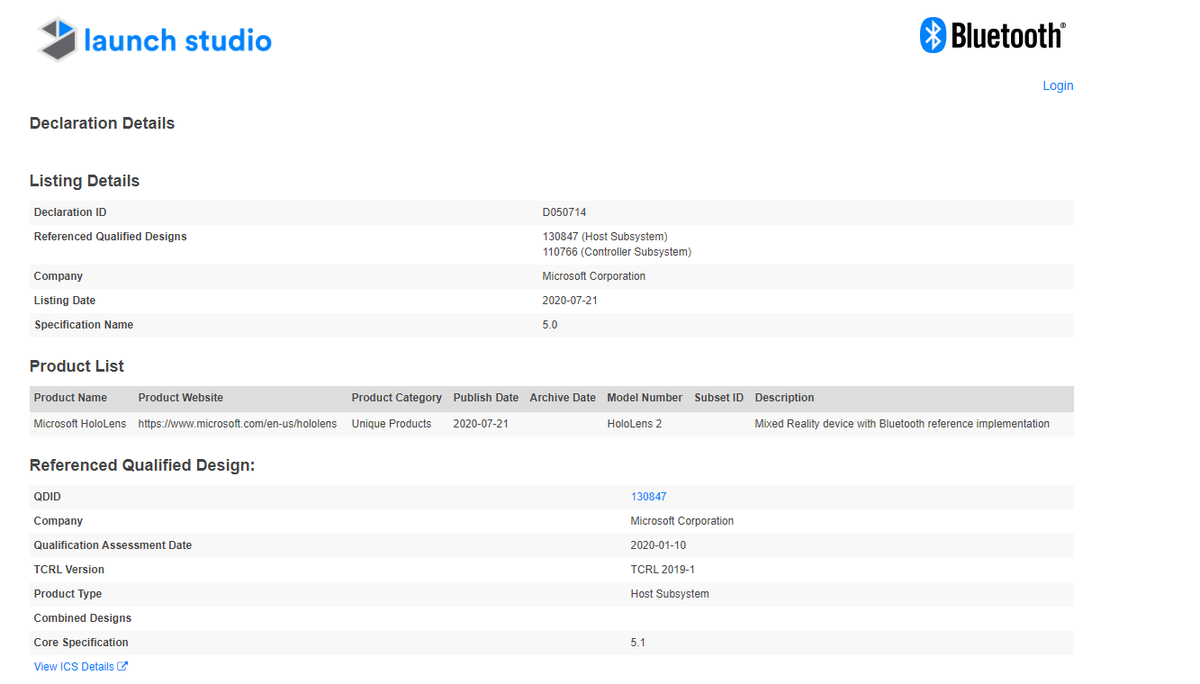Click the TCRL Version label
This screenshot has height=684, width=1200.
69,570
